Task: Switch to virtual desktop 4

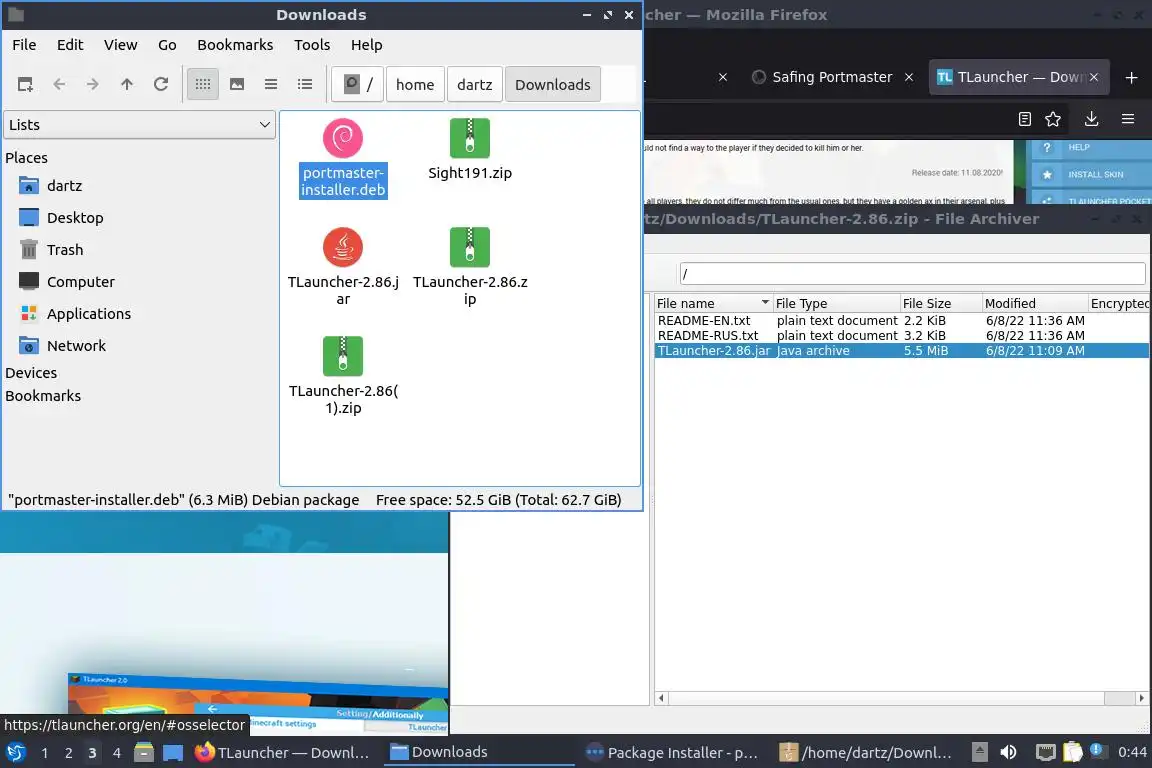Action: coord(117,753)
